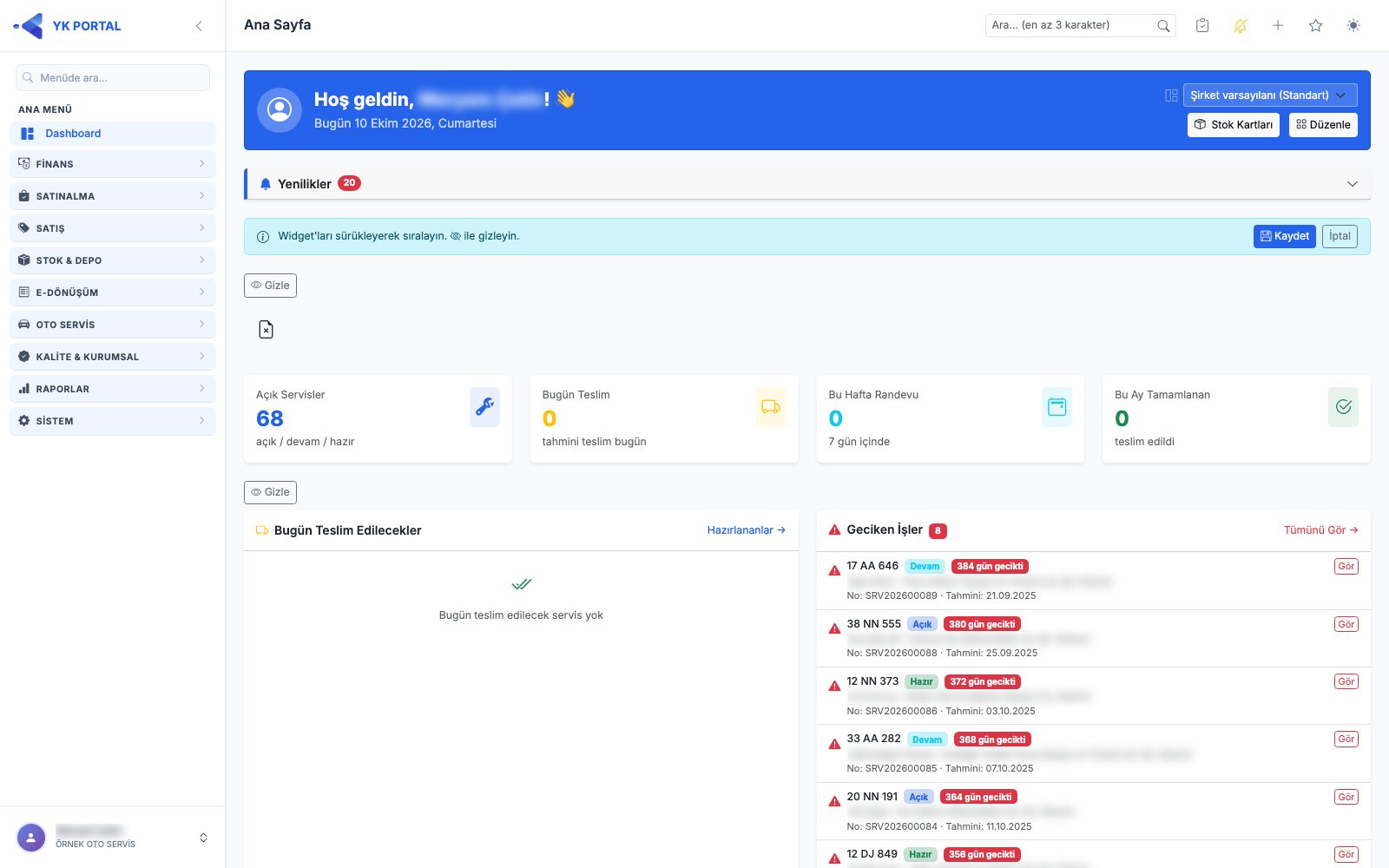Click check icon on Bu Ay Tamamlanan
The height and width of the screenshot is (868, 1389).
(1343, 407)
